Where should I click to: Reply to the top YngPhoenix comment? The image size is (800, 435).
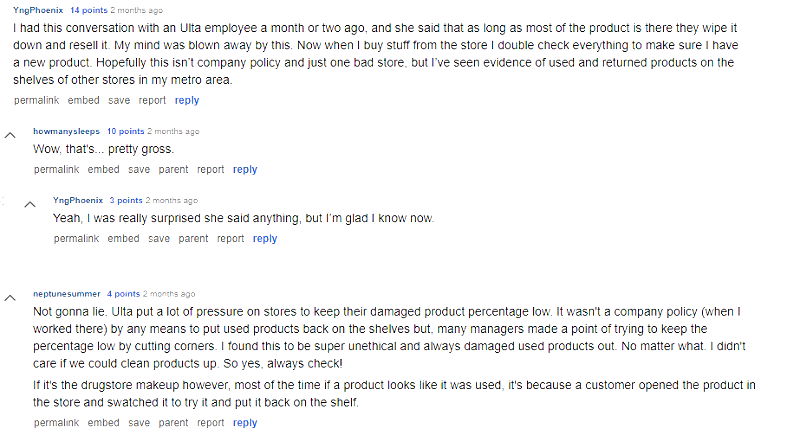tap(187, 100)
